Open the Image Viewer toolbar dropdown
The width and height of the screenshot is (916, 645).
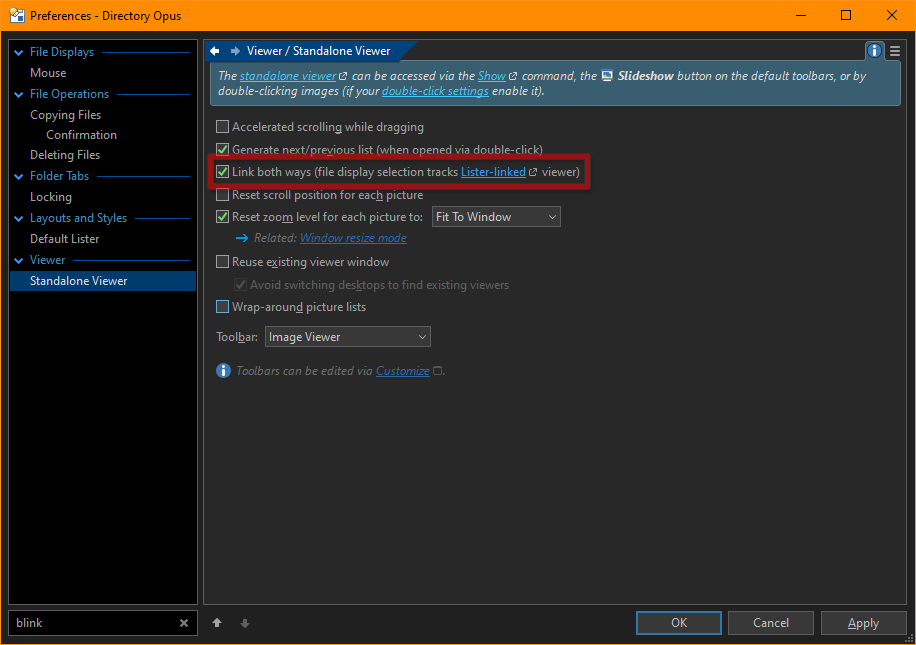coord(348,337)
